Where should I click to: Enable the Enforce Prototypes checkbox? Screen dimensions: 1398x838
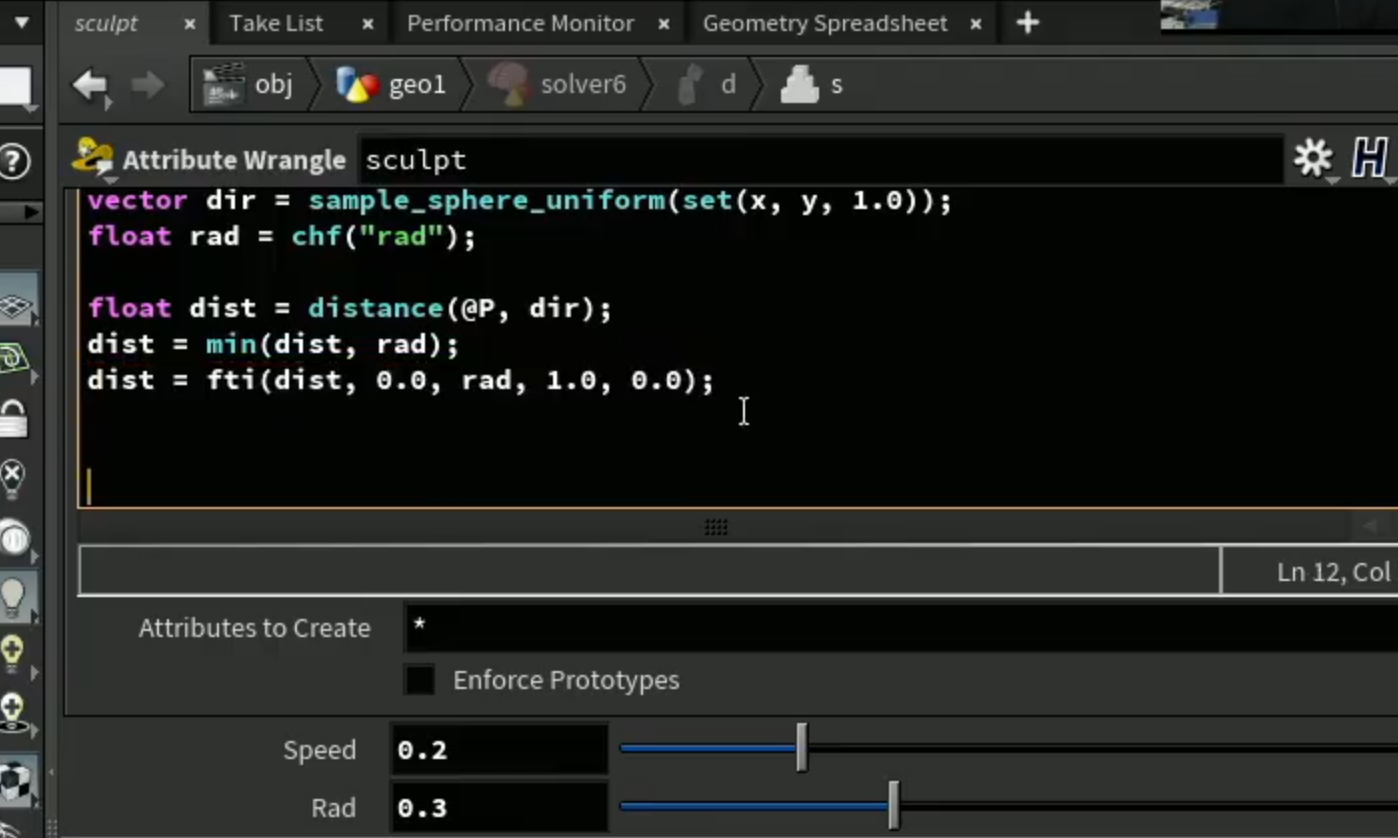420,680
